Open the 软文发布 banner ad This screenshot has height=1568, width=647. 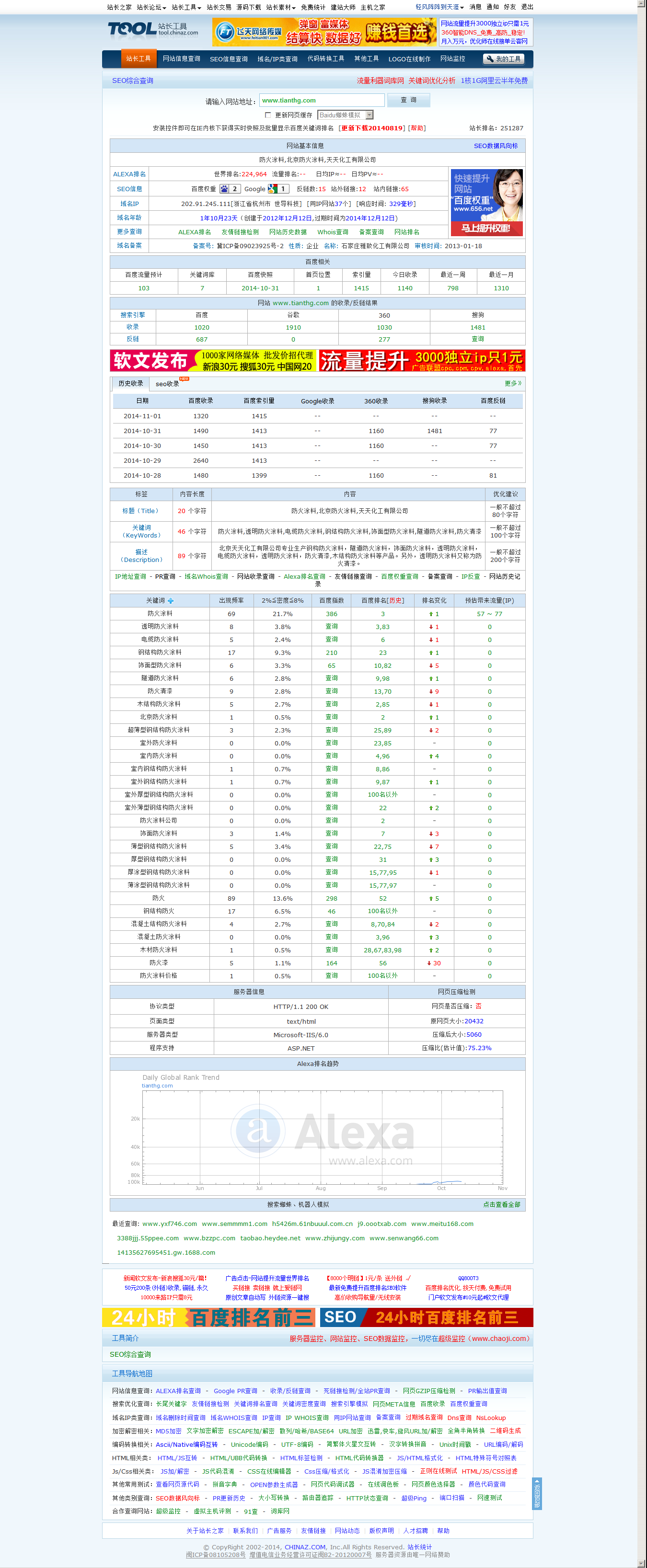[x=213, y=360]
